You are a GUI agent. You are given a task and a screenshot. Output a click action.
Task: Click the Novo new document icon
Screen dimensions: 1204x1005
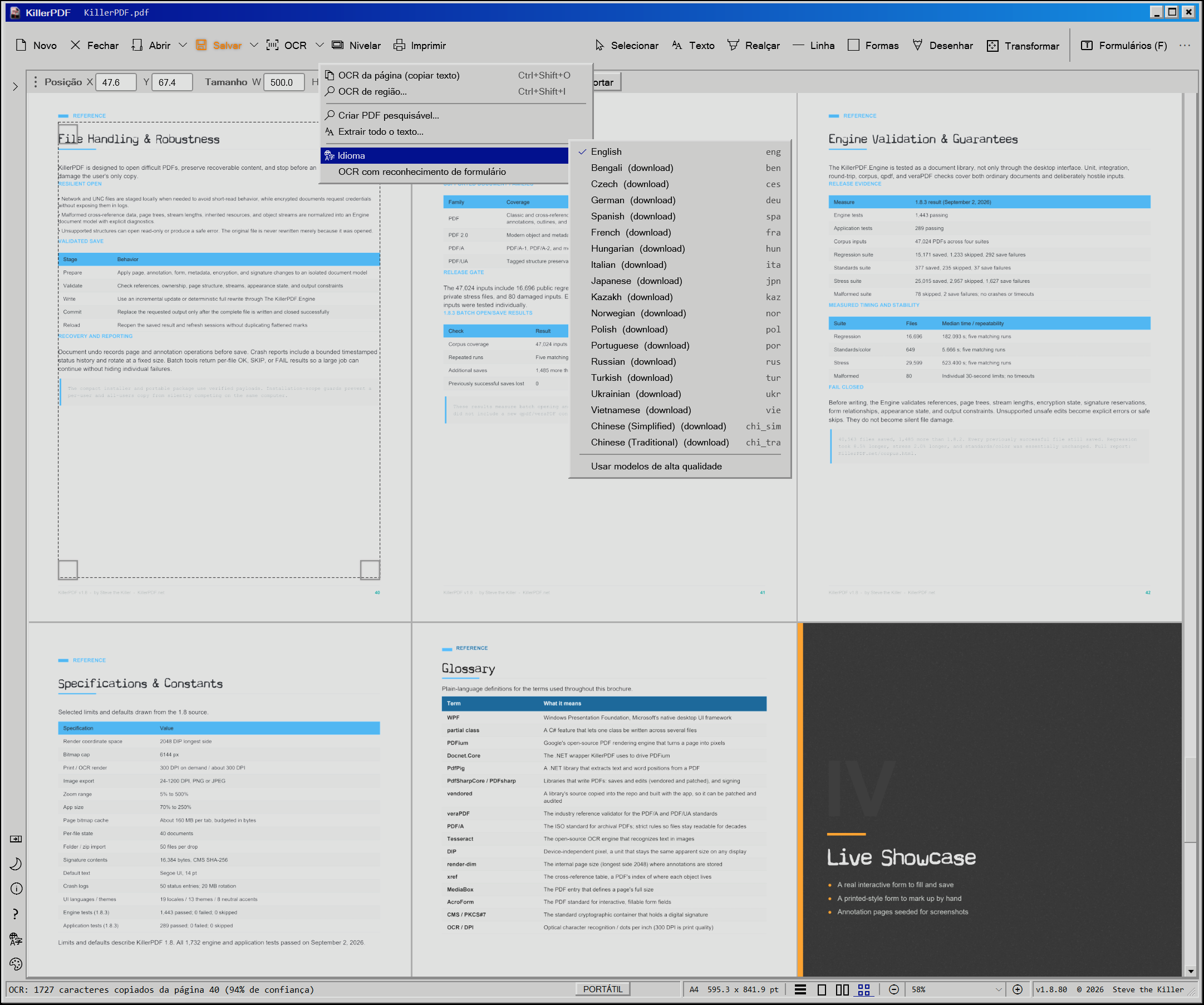point(21,45)
